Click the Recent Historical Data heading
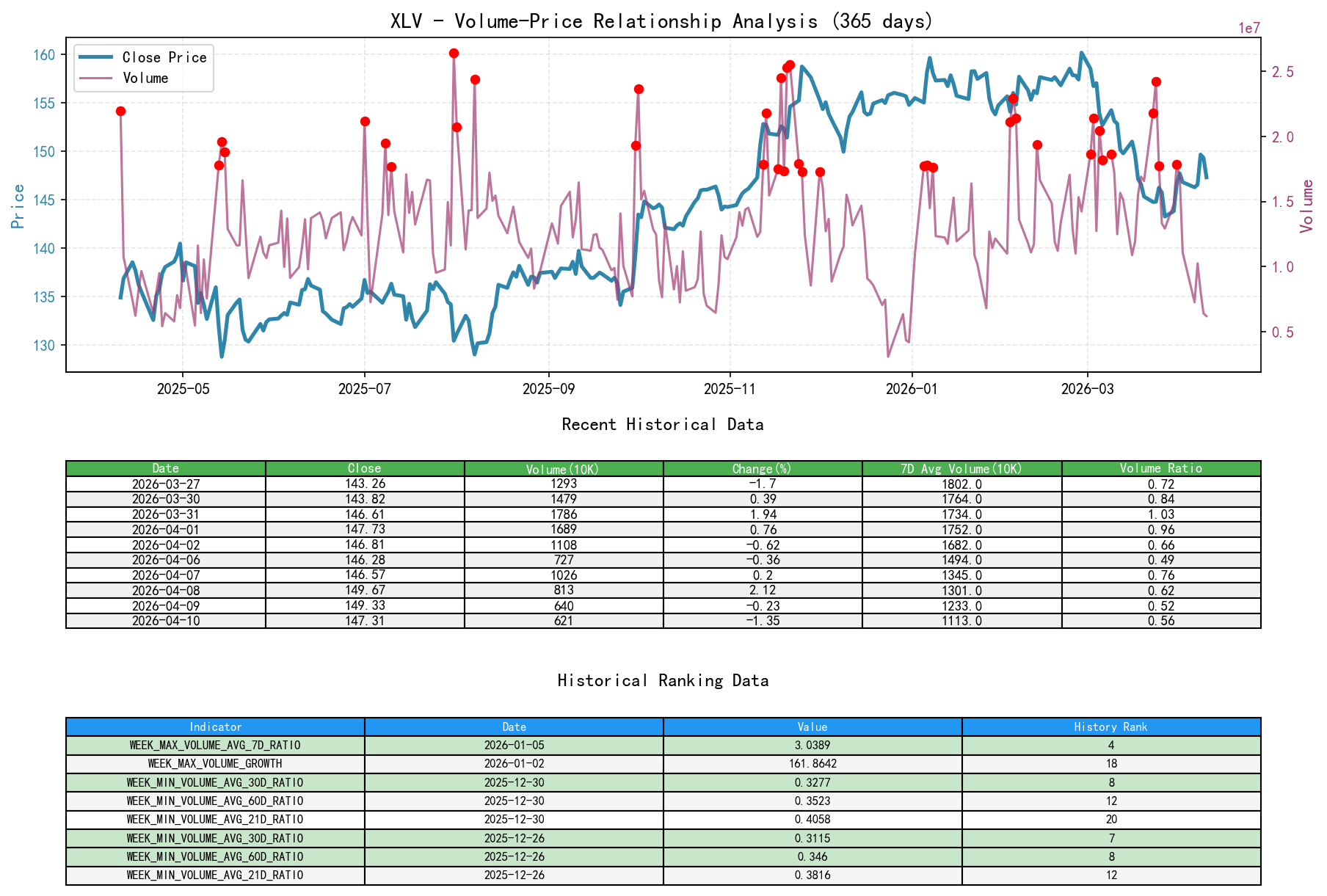The height and width of the screenshot is (896, 1327). [663, 424]
